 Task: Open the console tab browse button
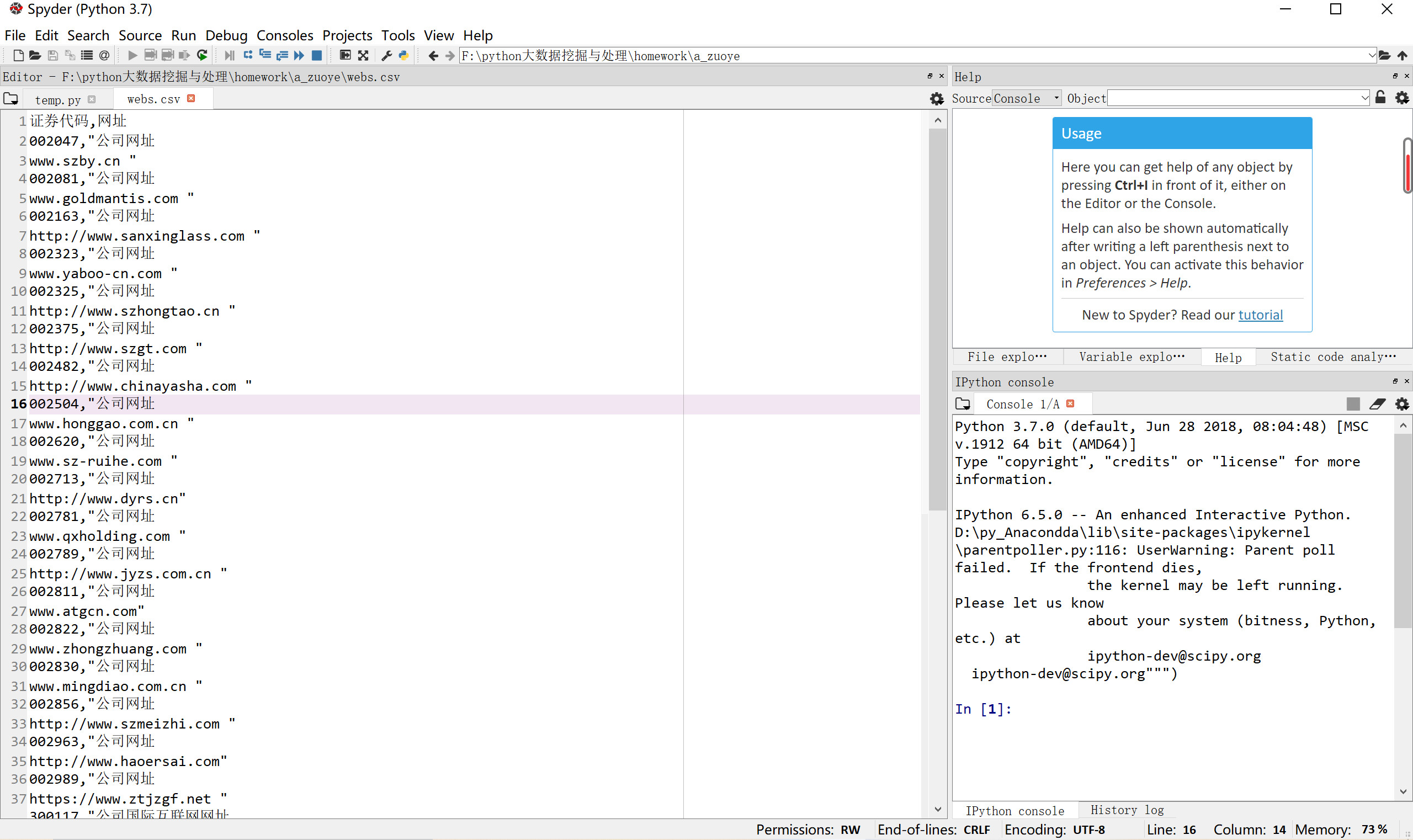963,403
